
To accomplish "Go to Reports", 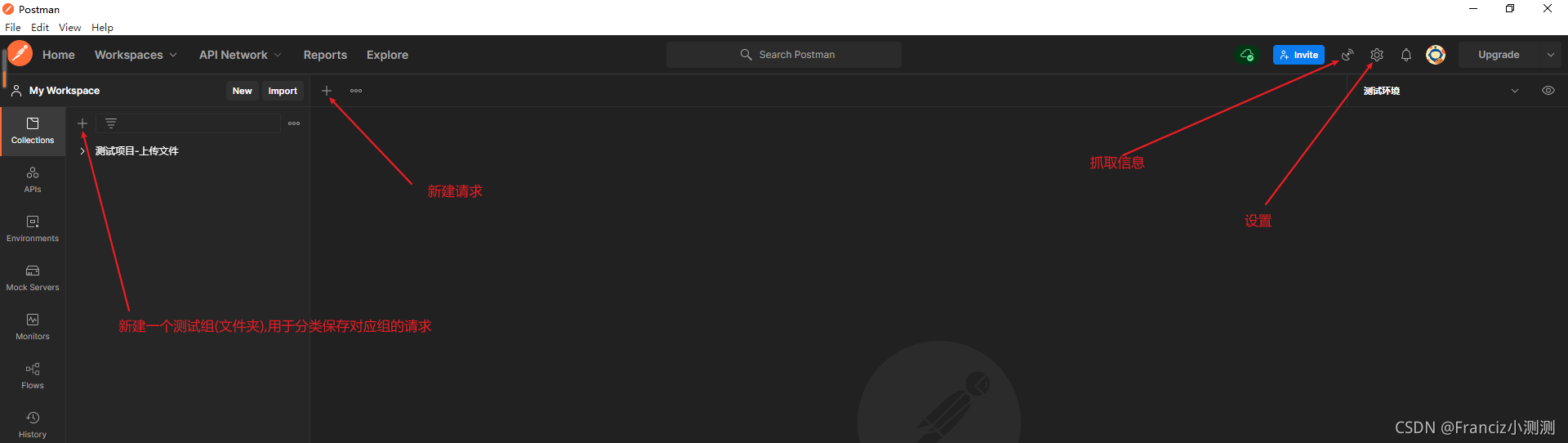I will [x=325, y=55].
